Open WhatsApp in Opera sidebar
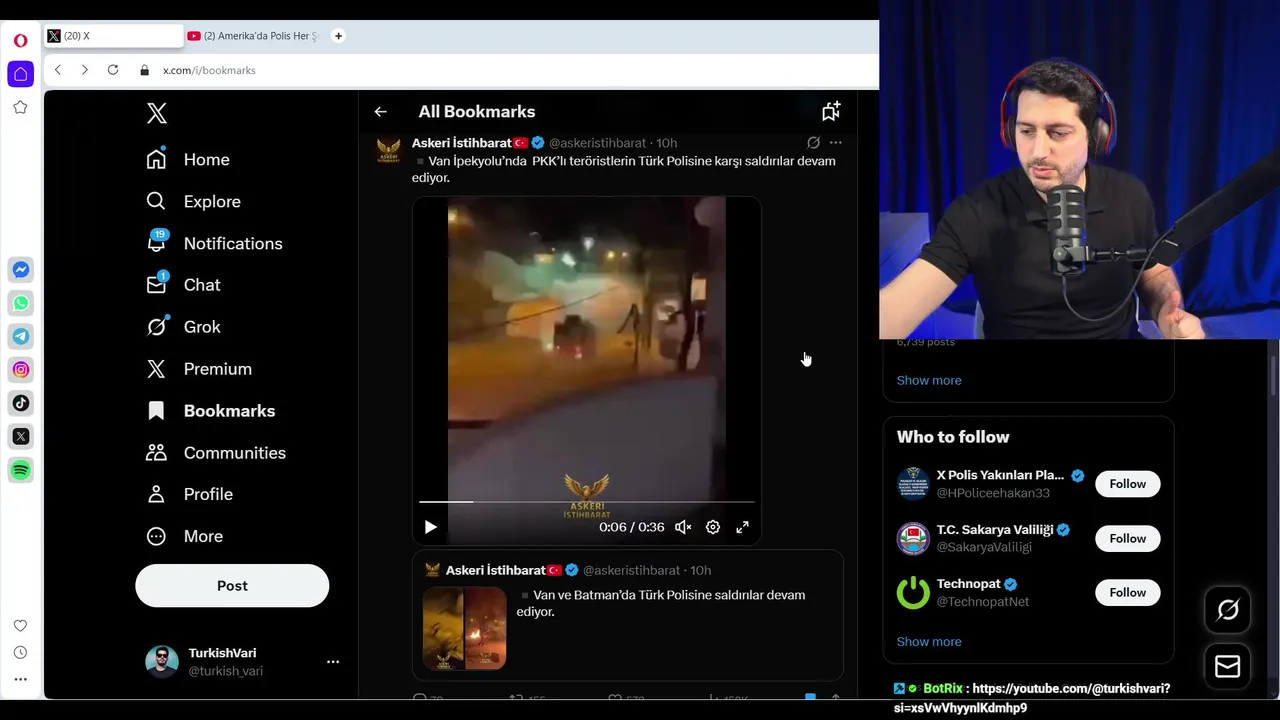 click(x=21, y=303)
